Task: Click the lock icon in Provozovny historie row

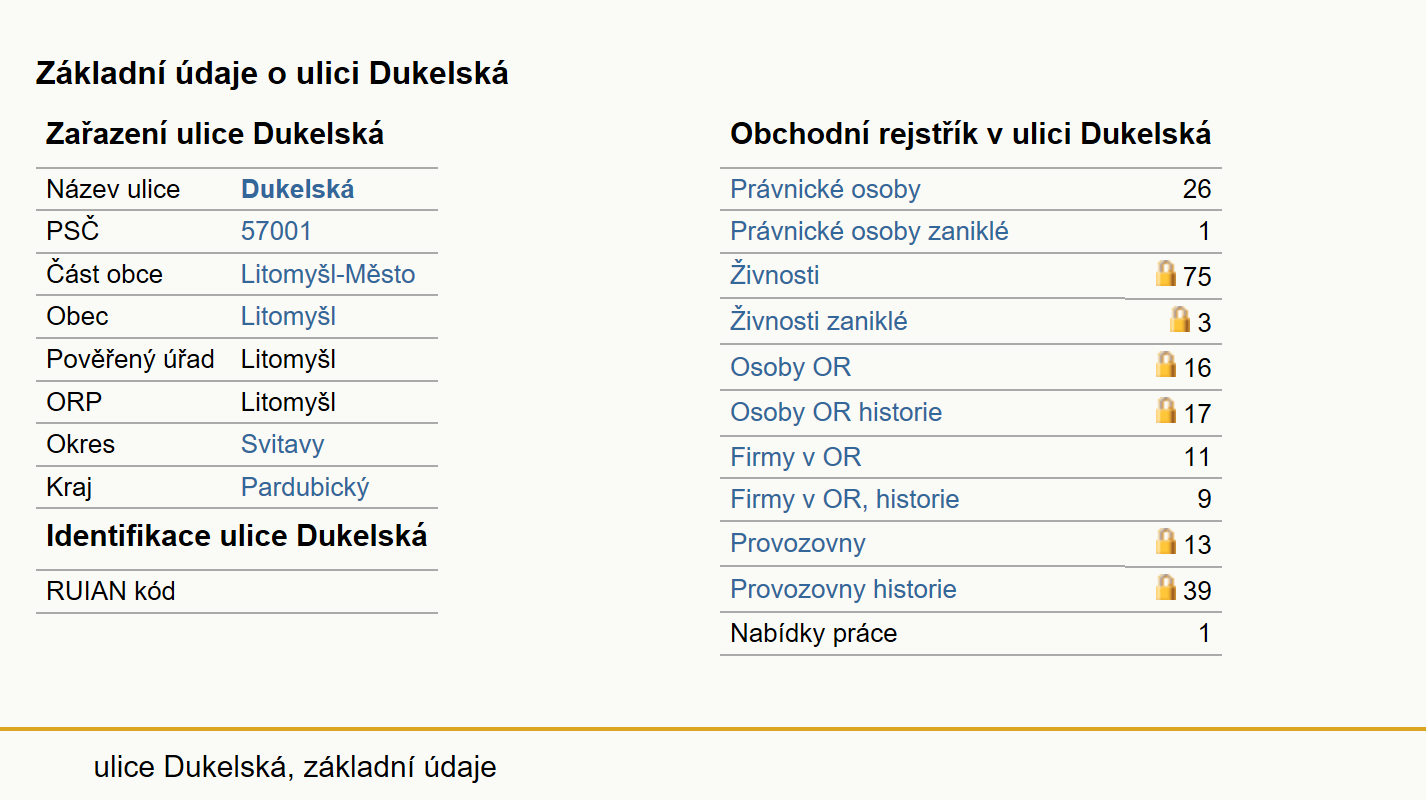Action: (x=1166, y=586)
